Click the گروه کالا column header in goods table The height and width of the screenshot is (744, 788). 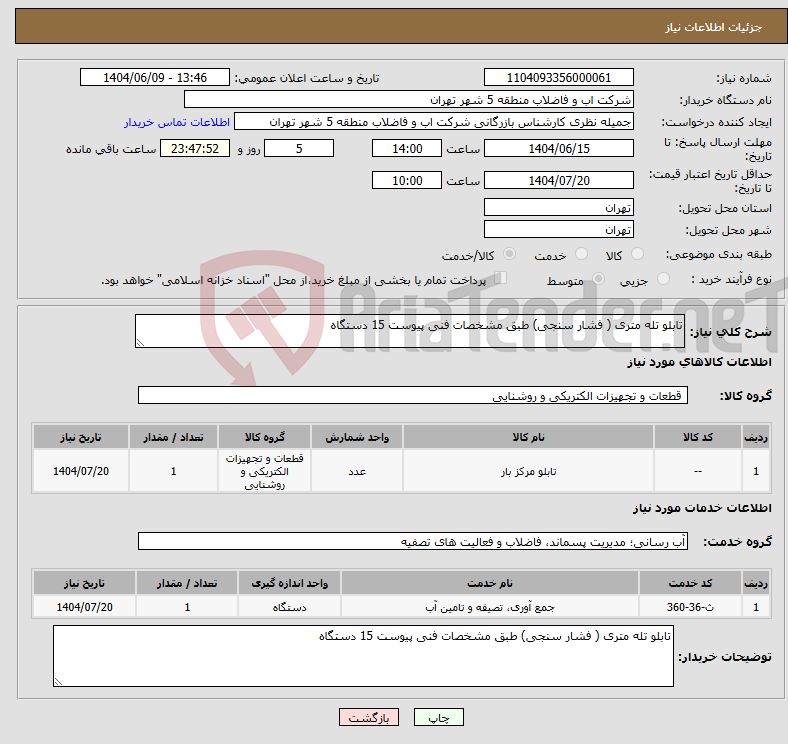pyautogui.click(x=264, y=437)
